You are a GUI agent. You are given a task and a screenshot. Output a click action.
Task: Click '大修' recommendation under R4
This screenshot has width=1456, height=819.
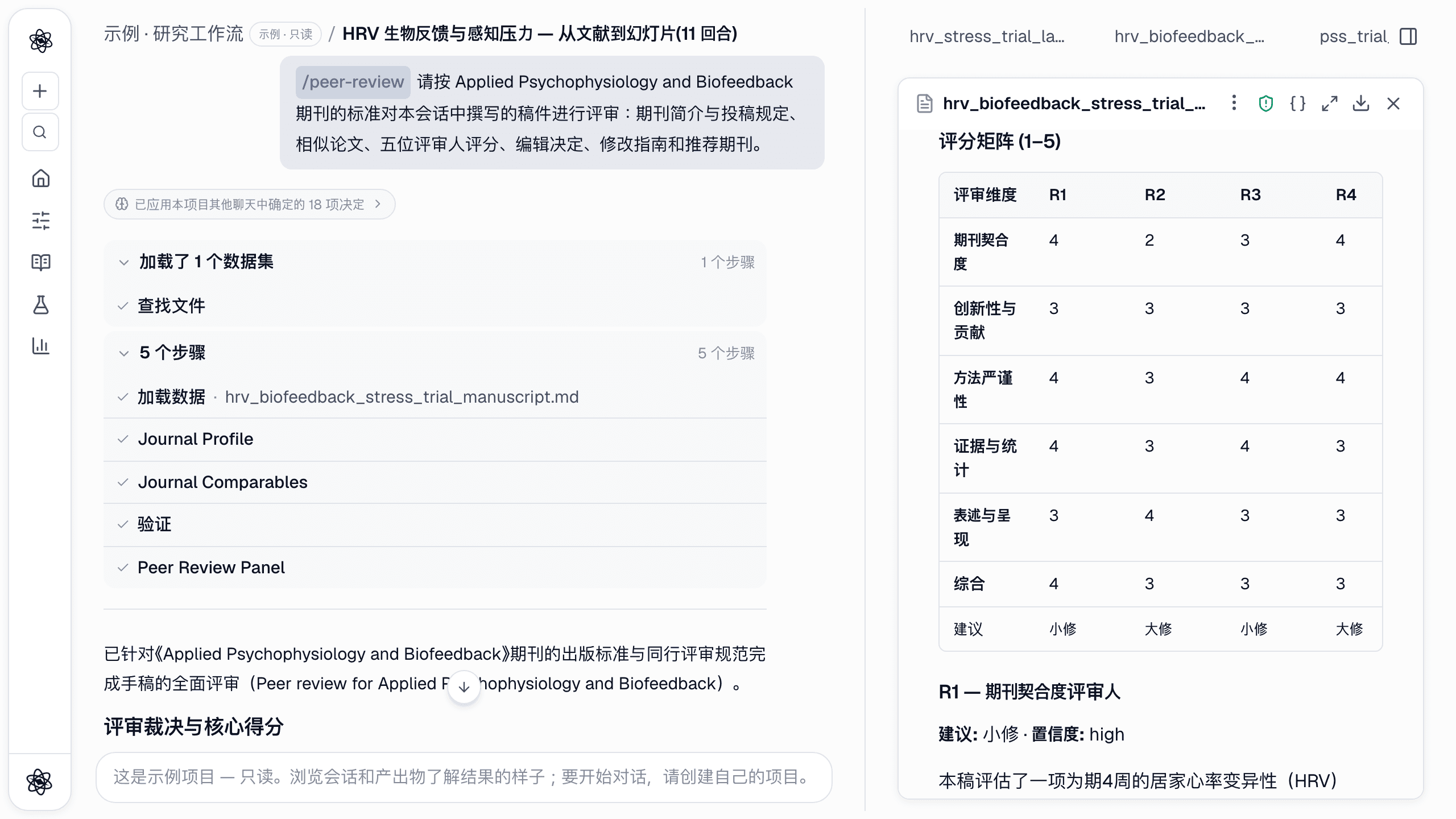pyautogui.click(x=1349, y=629)
